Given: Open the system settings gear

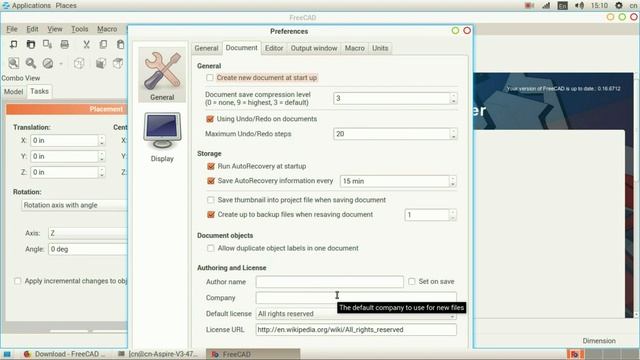Looking at the screenshot, I should point(619,5).
